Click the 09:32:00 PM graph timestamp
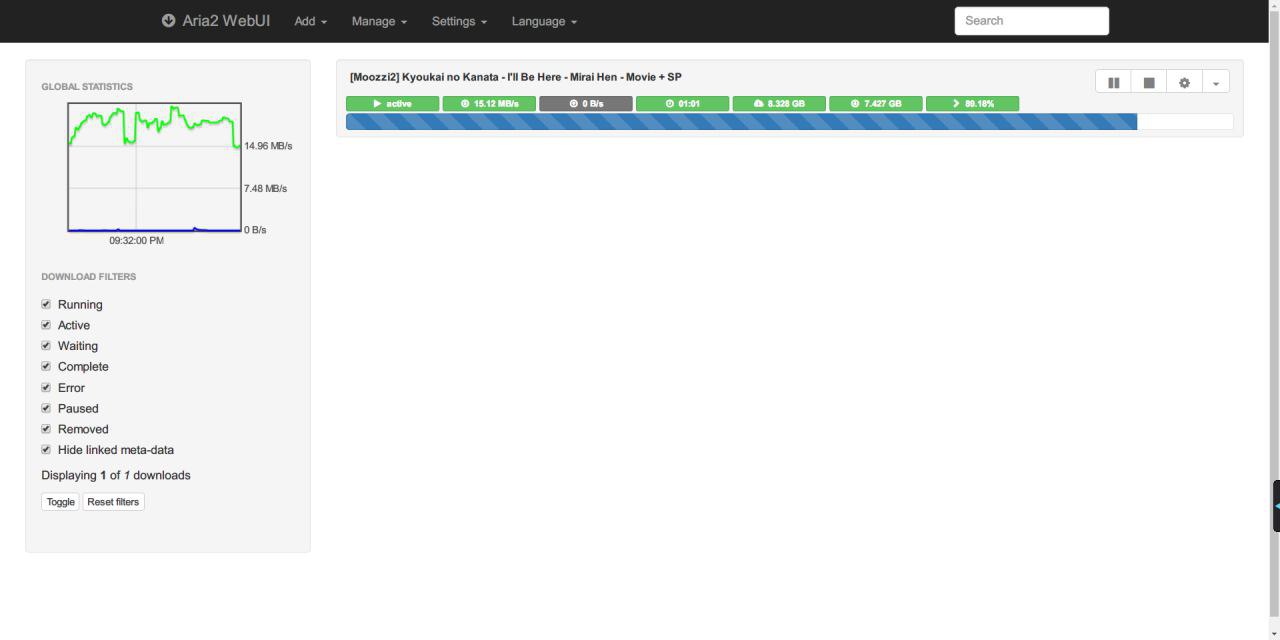 click(x=136, y=241)
